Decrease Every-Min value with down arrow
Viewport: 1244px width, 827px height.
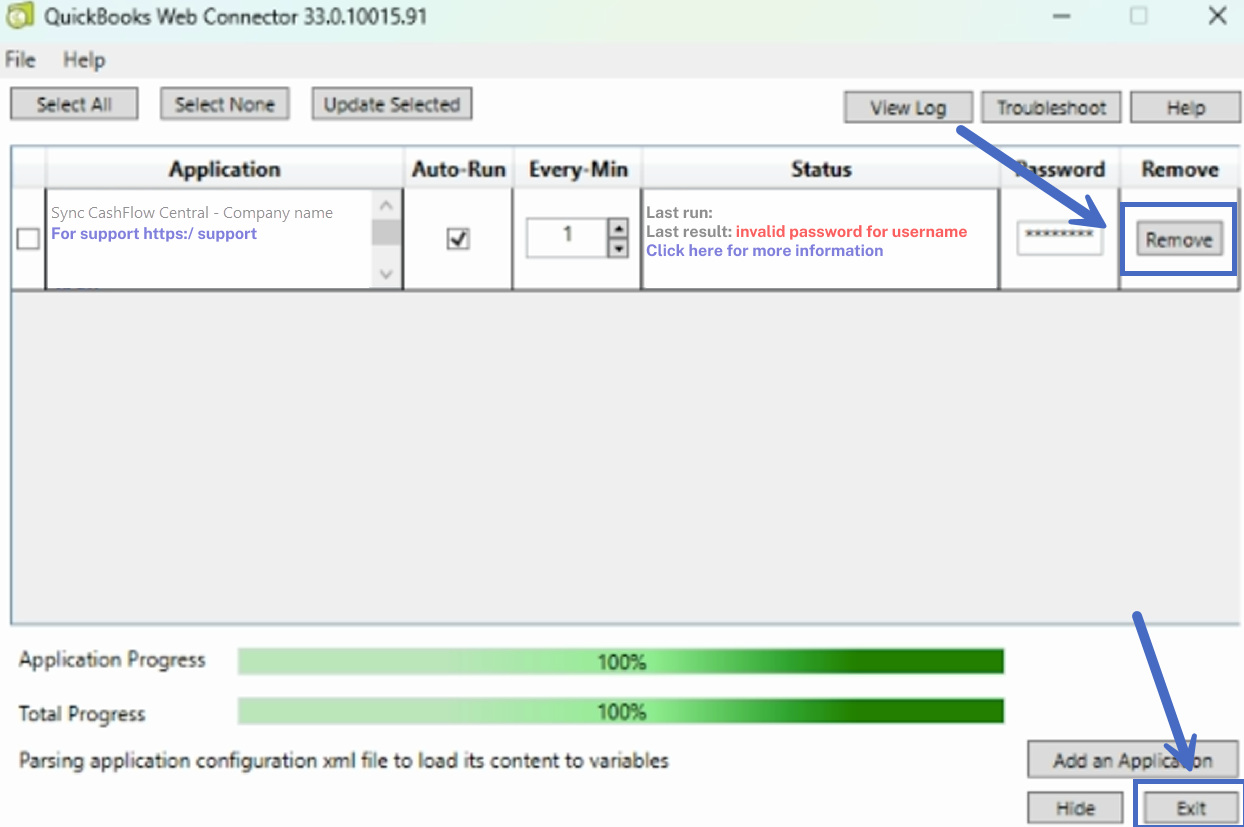tap(618, 248)
